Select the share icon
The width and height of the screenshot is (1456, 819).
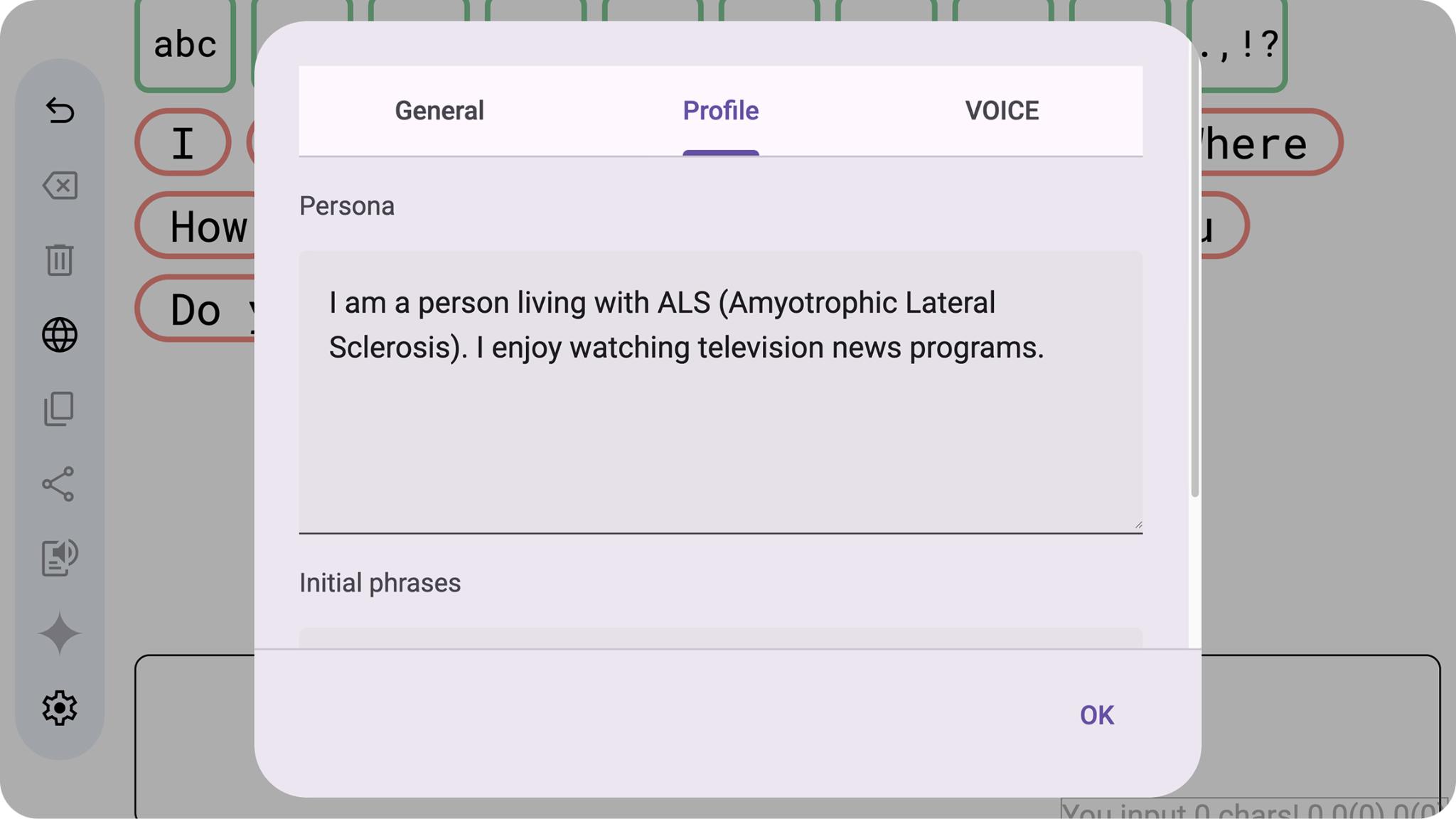(60, 483)
